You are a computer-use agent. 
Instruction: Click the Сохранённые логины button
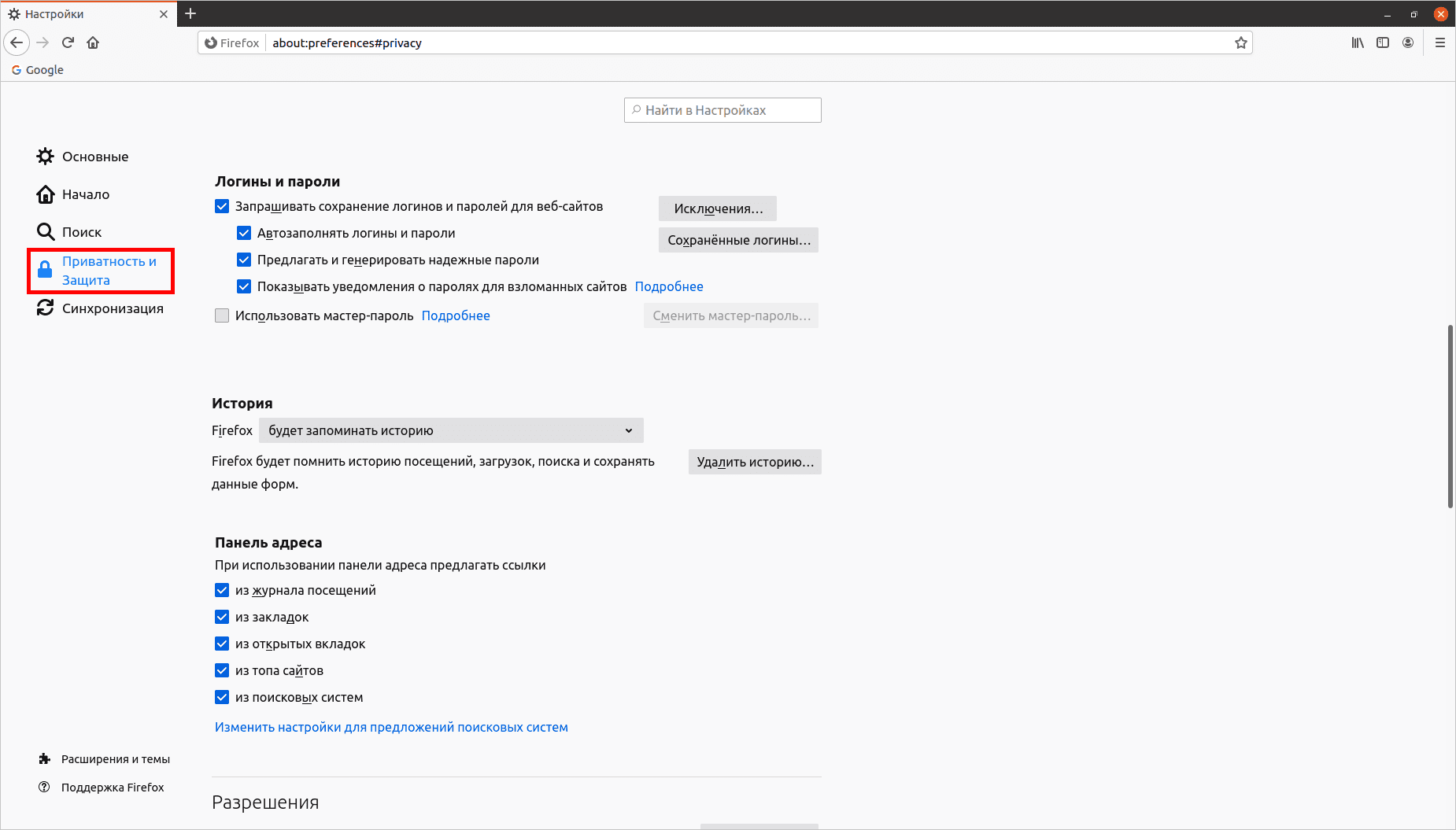pos(738,240)
